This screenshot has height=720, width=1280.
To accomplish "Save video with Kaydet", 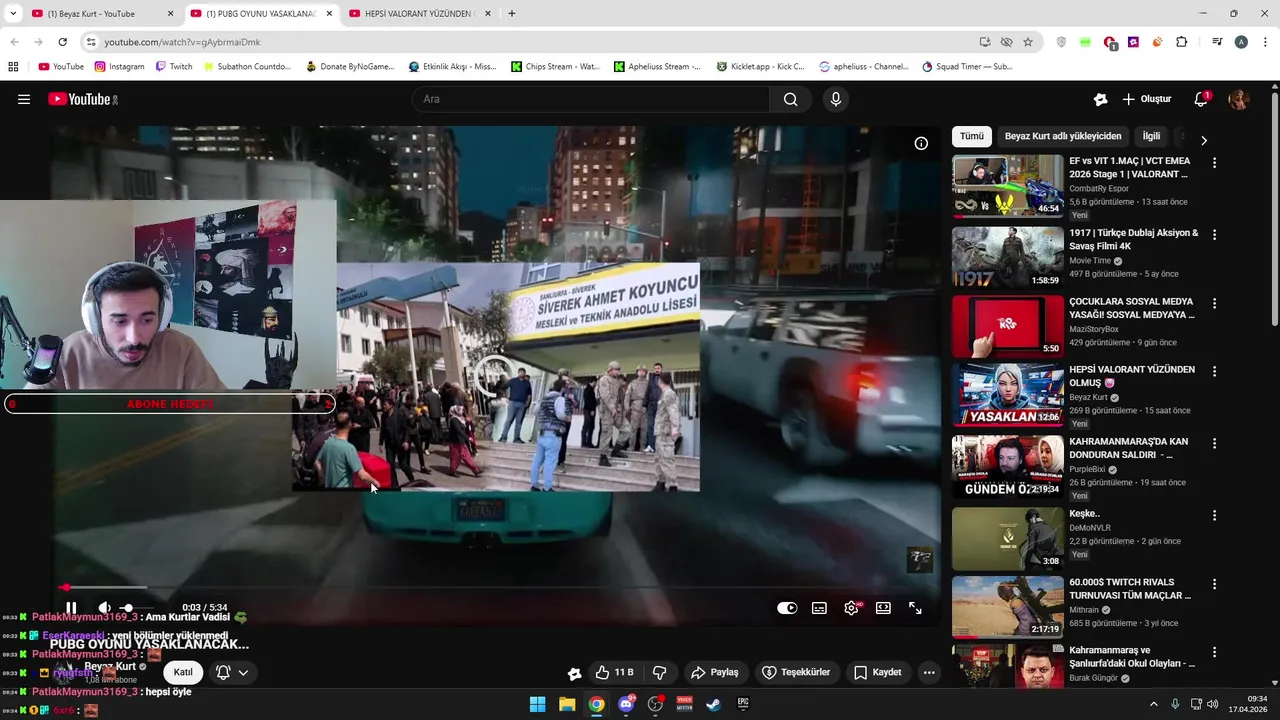I will tap(878, 673).
